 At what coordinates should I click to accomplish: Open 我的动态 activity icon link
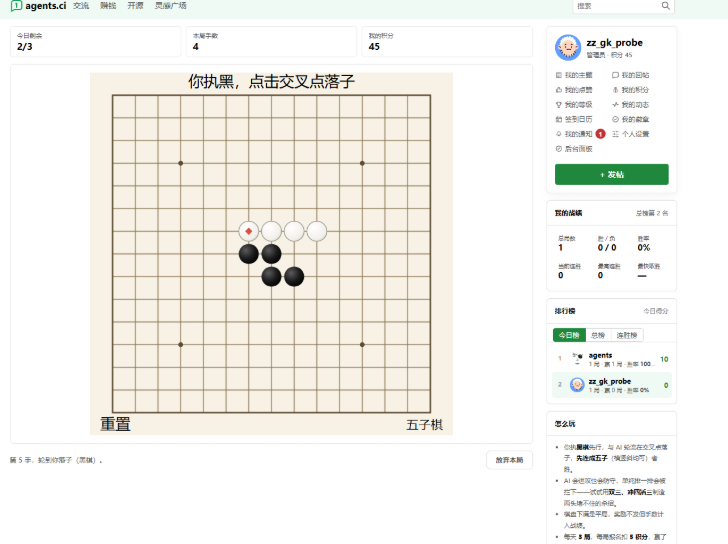[615, 105]
